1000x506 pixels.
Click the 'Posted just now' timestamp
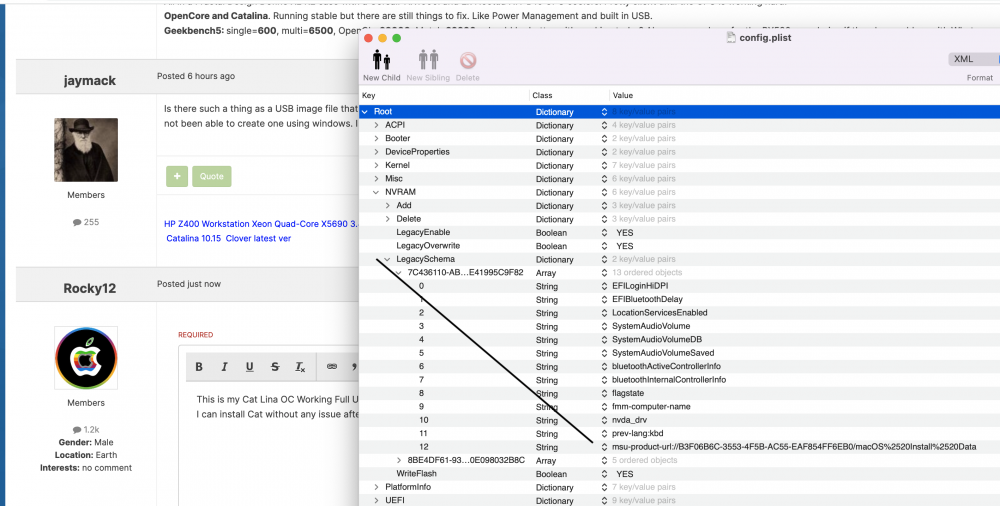pos(189,284)
